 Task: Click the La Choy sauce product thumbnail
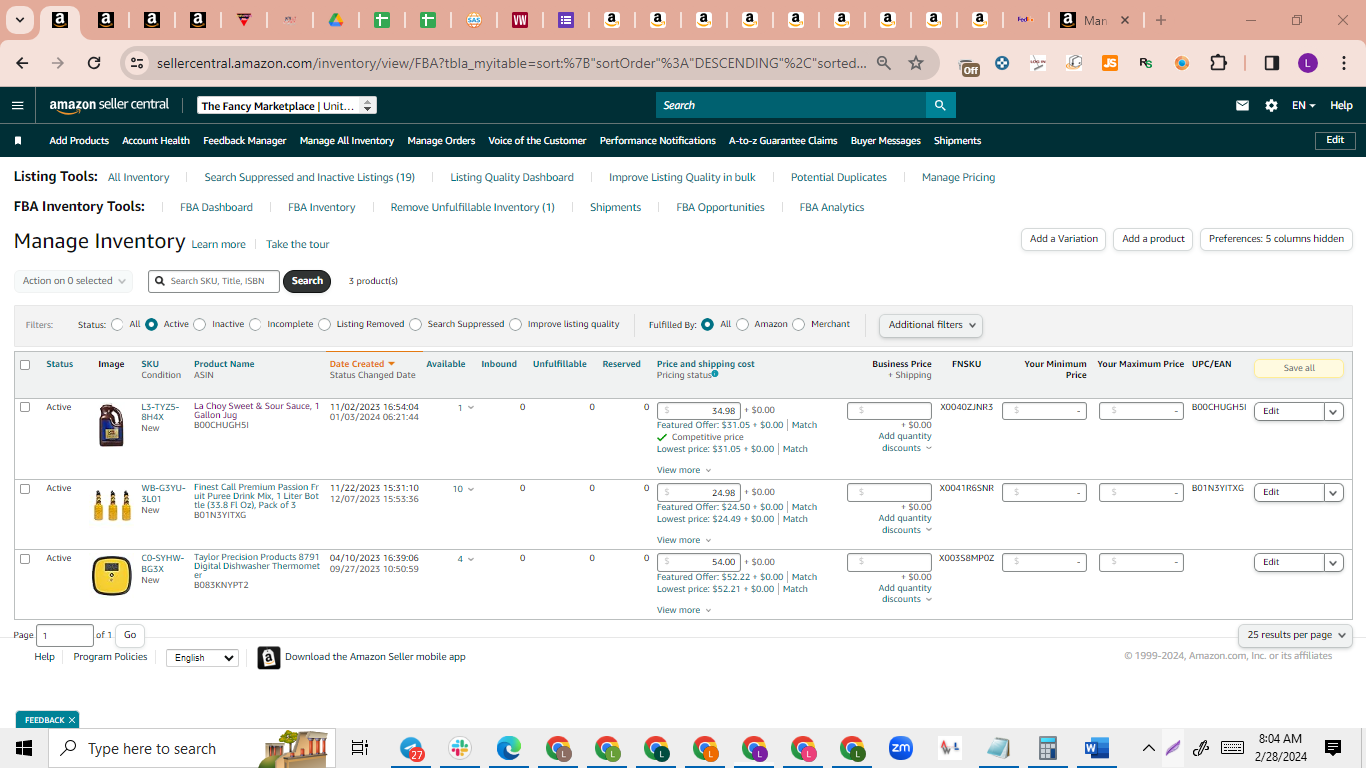click(111, 424)
